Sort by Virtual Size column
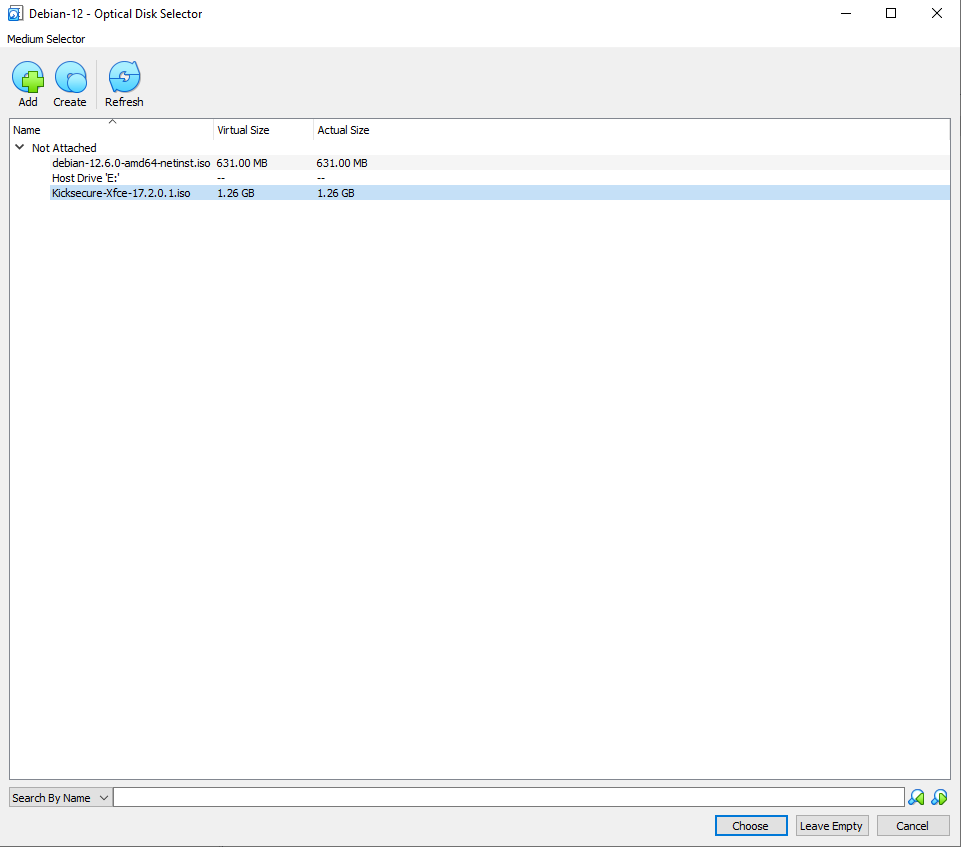Image resolution: width=961 pixels, height=847 pixels. (x=262, y=130)
